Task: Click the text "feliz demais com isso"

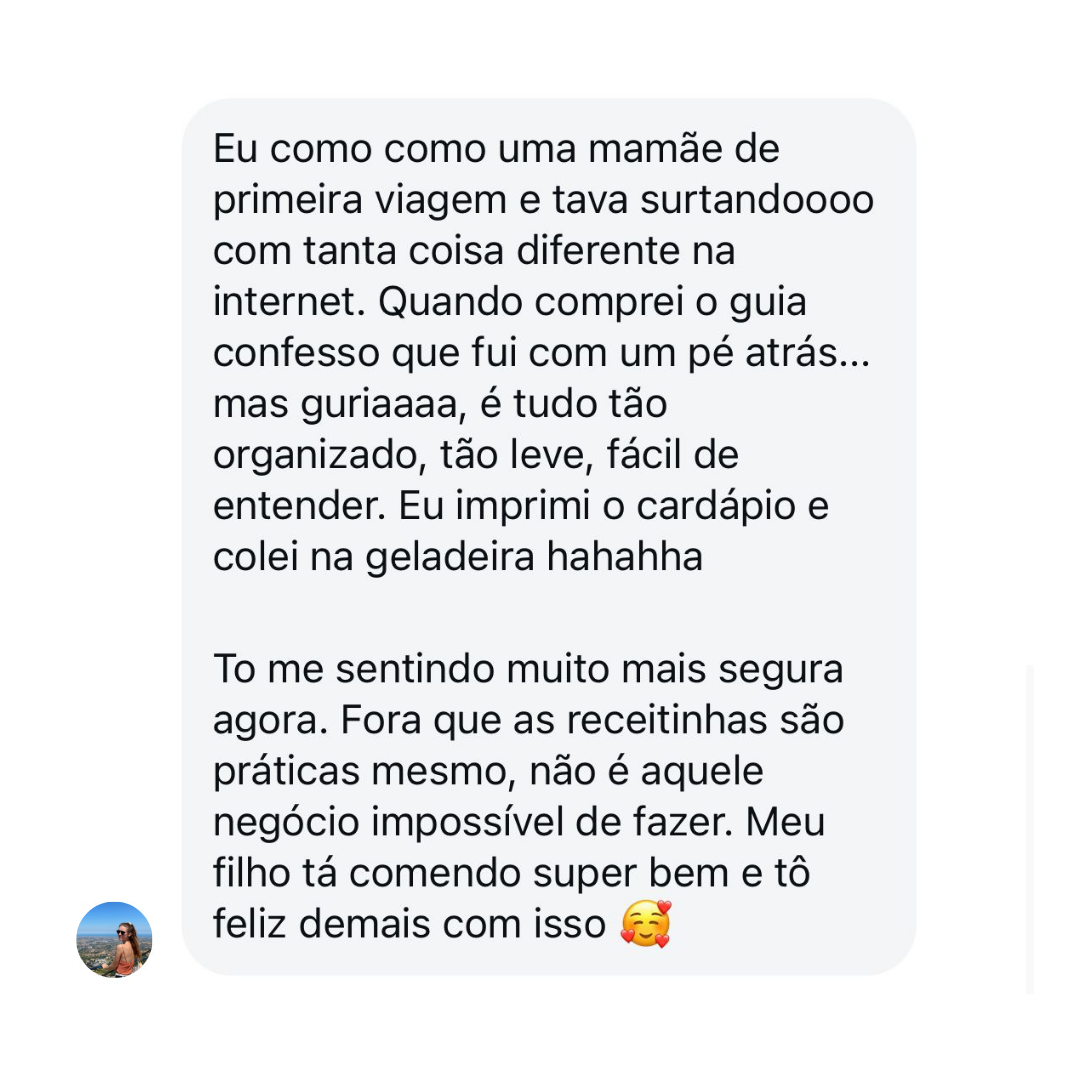Action: point(409,924)
